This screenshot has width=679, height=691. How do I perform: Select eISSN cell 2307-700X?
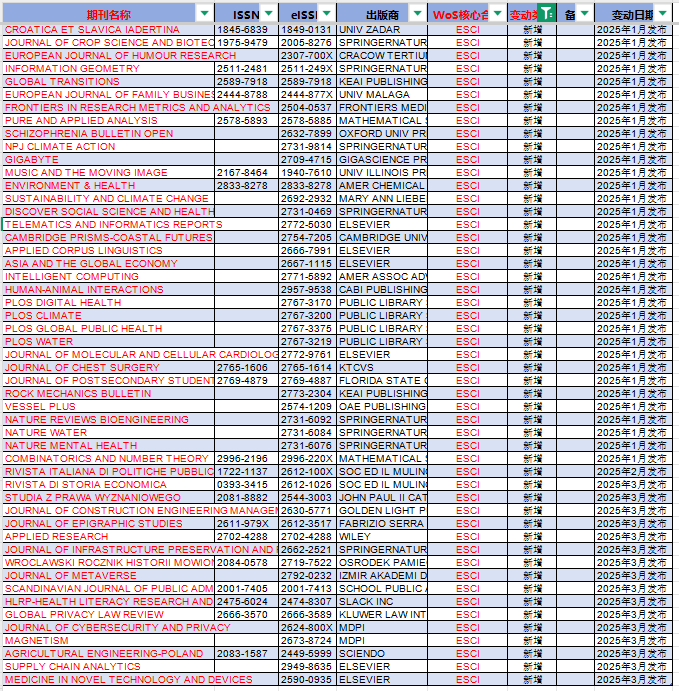[x=307, y=56]
